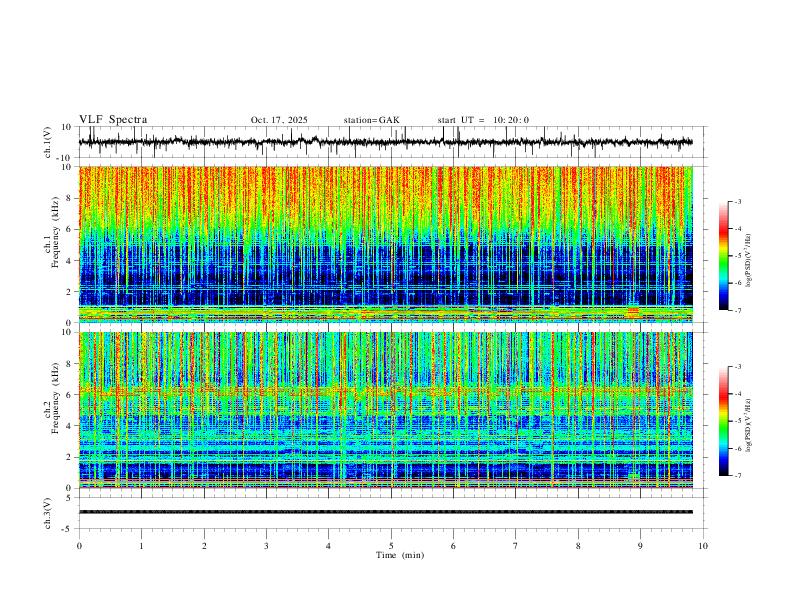Click the 'VLF Spectra' title text
This screenshot has height=612, width=792.
(113, 120)
